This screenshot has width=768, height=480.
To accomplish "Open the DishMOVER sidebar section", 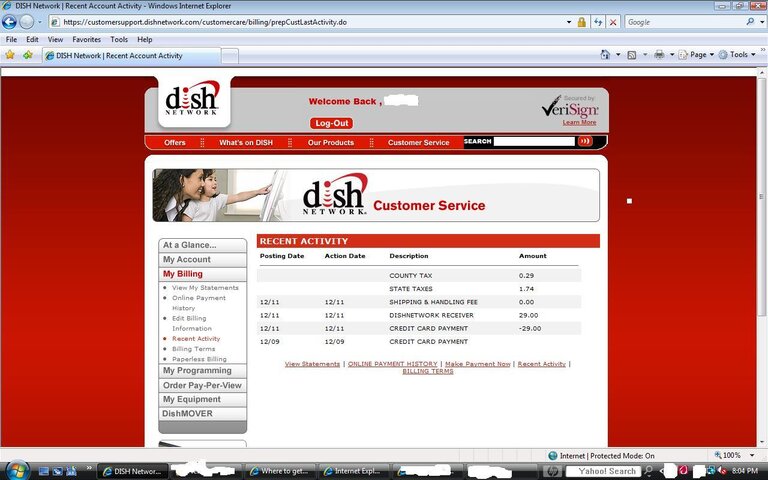I will pos(202,414).
